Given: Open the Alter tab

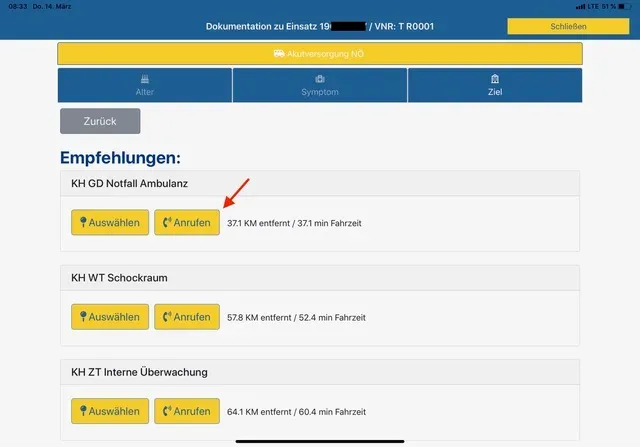Looking at the screenshot, I should [144, 85].
